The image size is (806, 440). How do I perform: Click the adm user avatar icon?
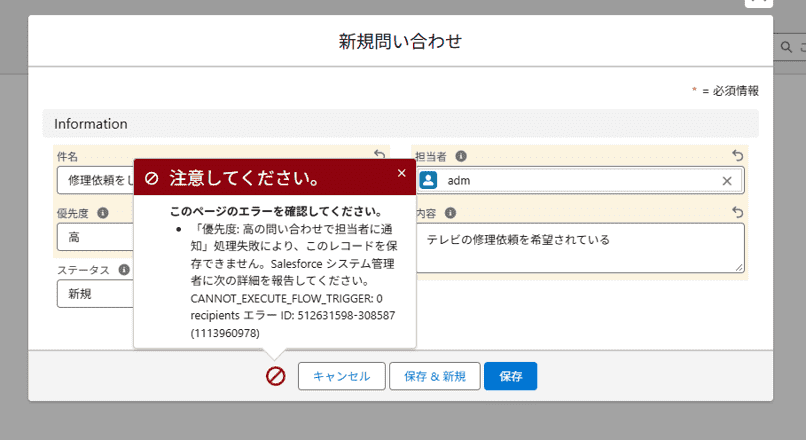click(429, 180)
